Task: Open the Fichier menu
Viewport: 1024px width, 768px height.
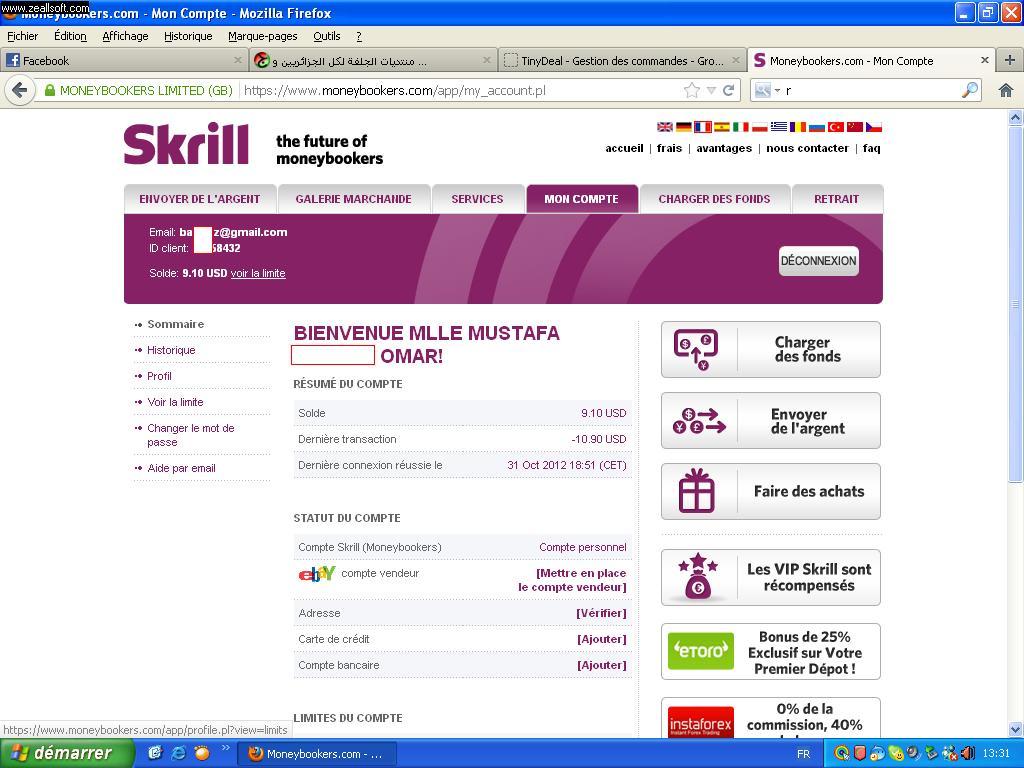Action: 22,36
